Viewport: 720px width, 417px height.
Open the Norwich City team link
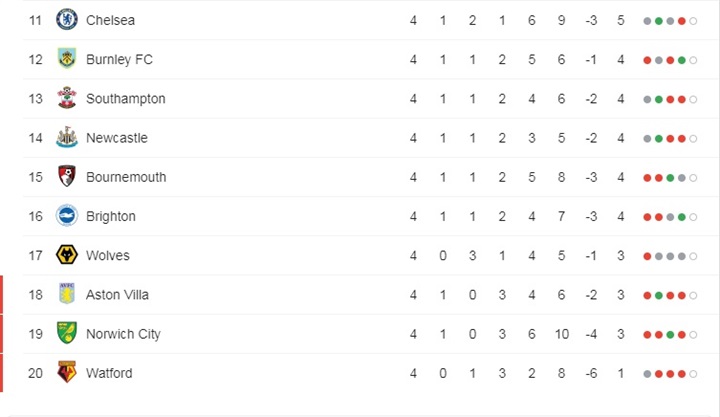point(123,334)
